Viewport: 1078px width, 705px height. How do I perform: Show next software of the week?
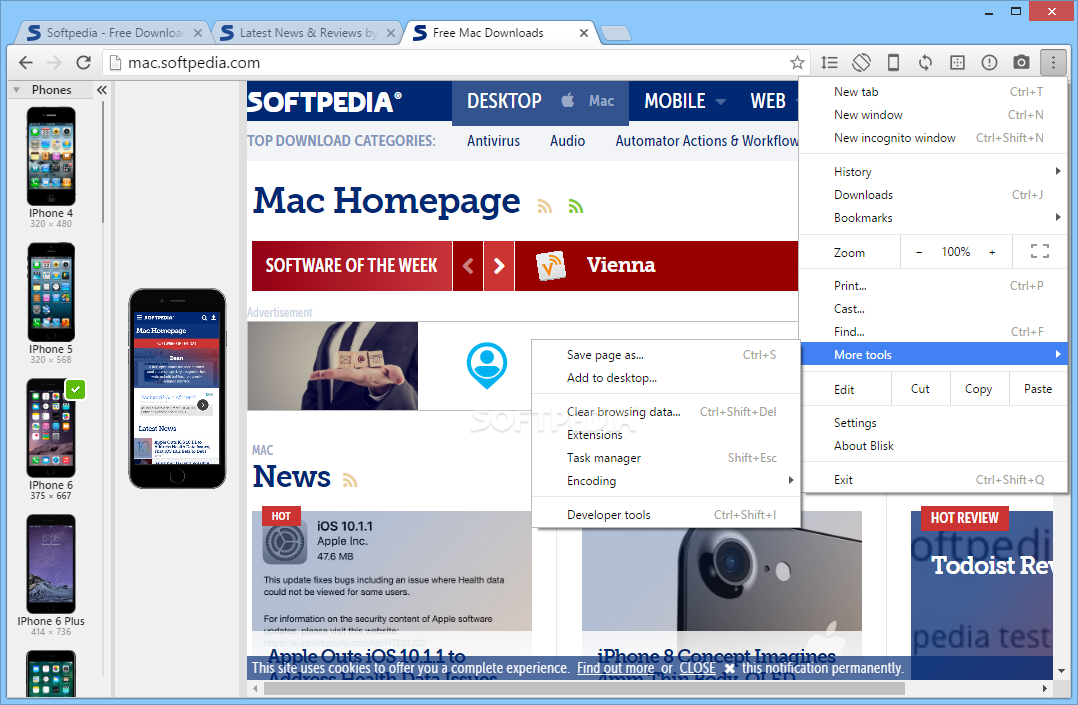coord(499,265)
